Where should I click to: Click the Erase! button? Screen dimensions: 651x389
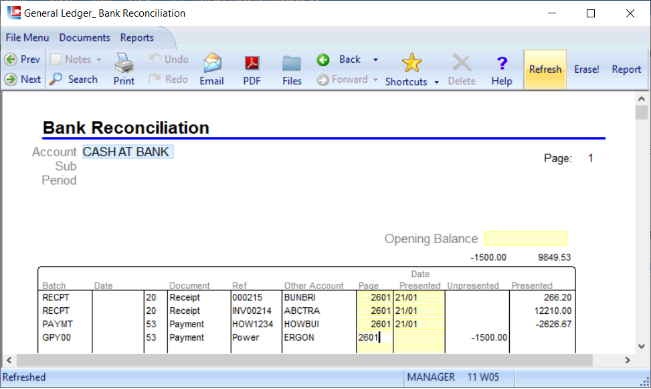point(587,69)
